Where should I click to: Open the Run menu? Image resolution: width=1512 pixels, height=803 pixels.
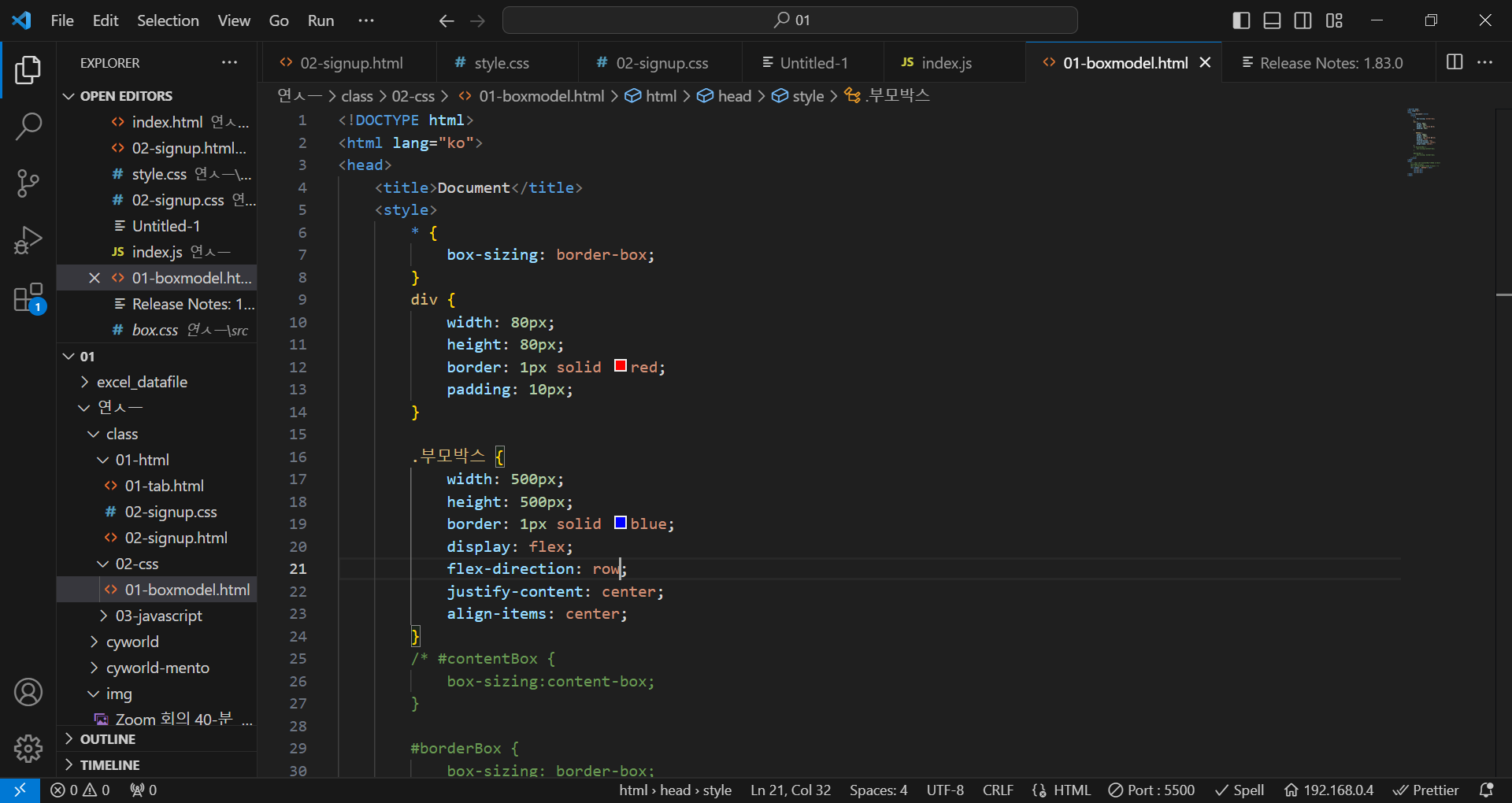[x=321, y=20]
